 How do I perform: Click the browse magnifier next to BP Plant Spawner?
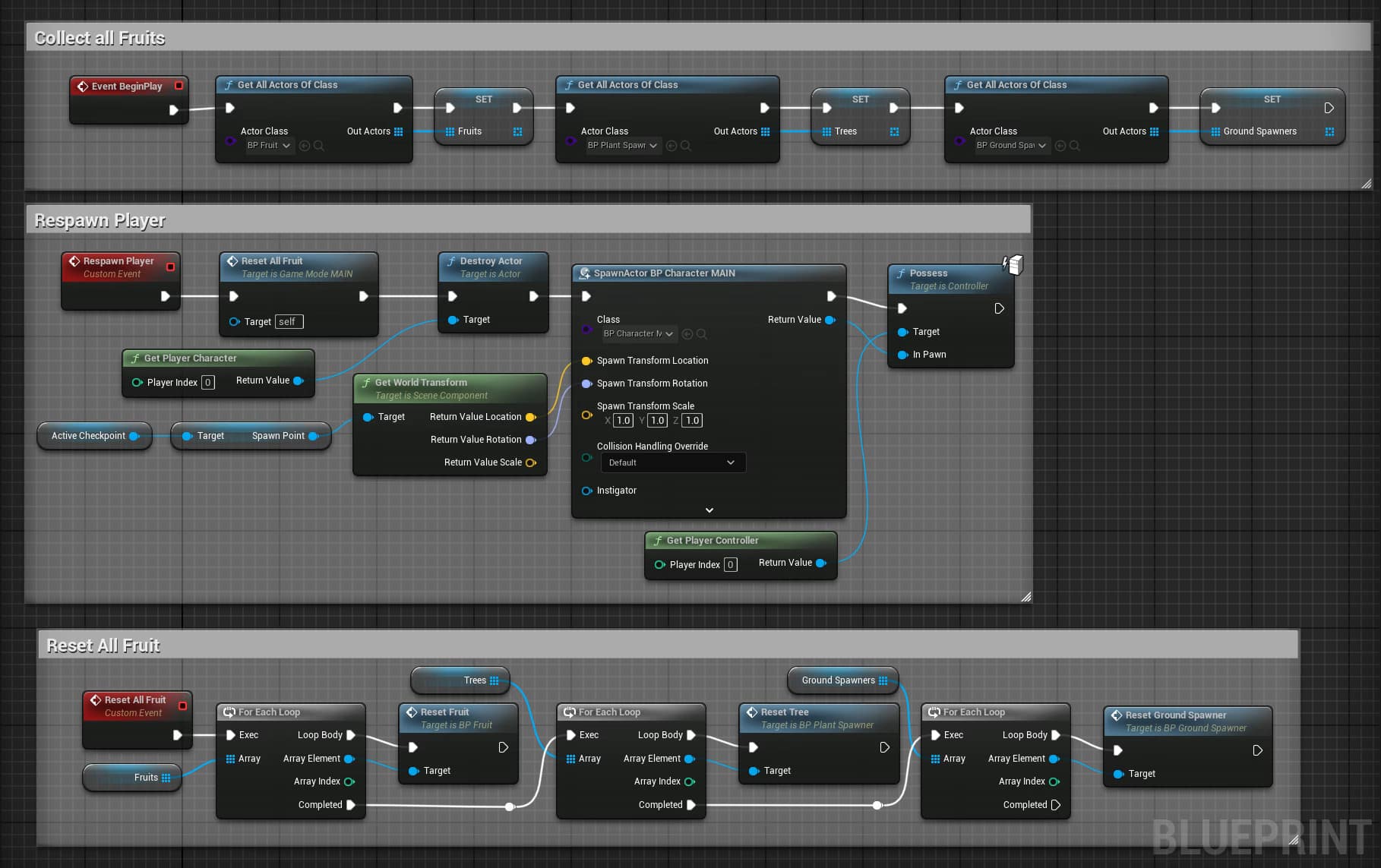click(686, 146)
